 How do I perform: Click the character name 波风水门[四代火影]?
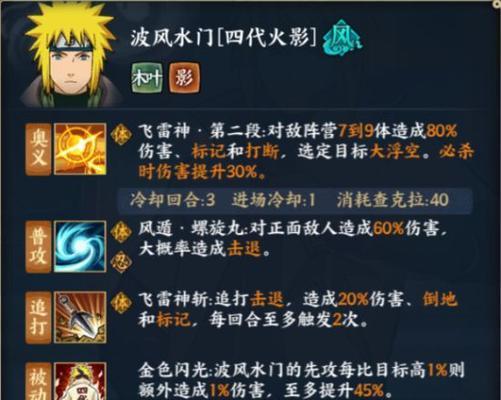click(223, 38)
